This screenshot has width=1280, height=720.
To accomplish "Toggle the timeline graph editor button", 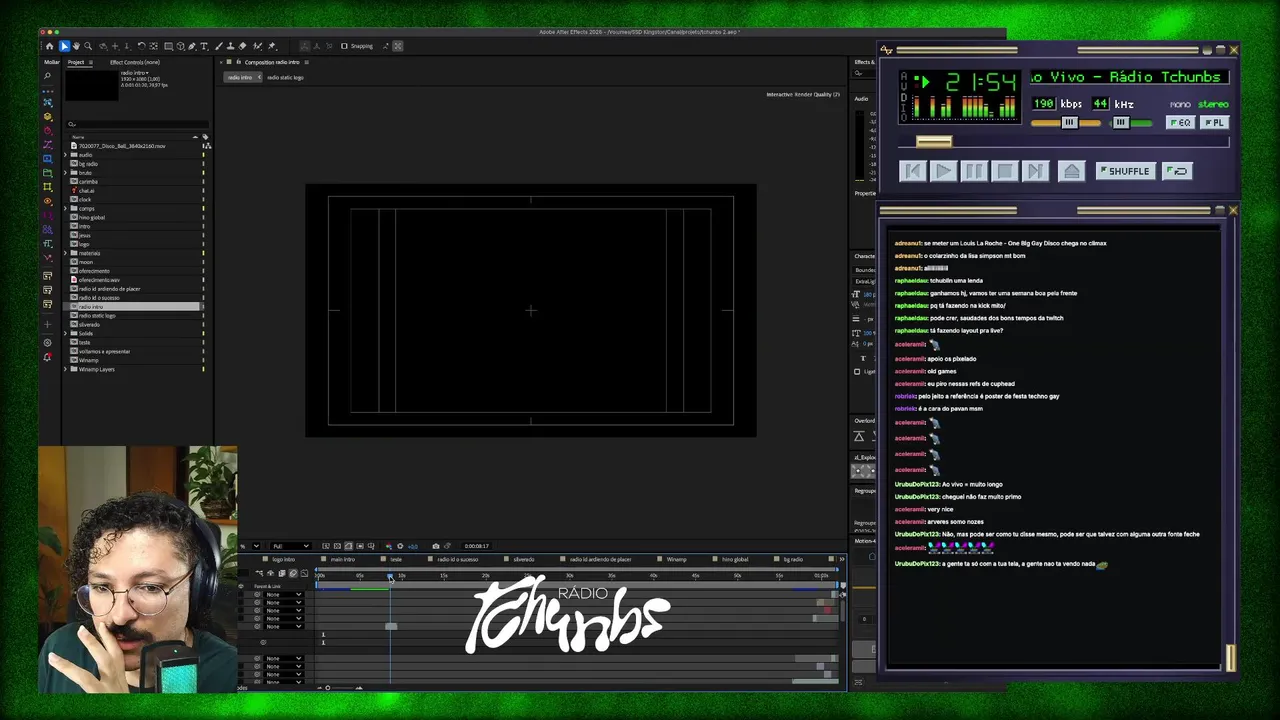I will [x=304, y=574].
